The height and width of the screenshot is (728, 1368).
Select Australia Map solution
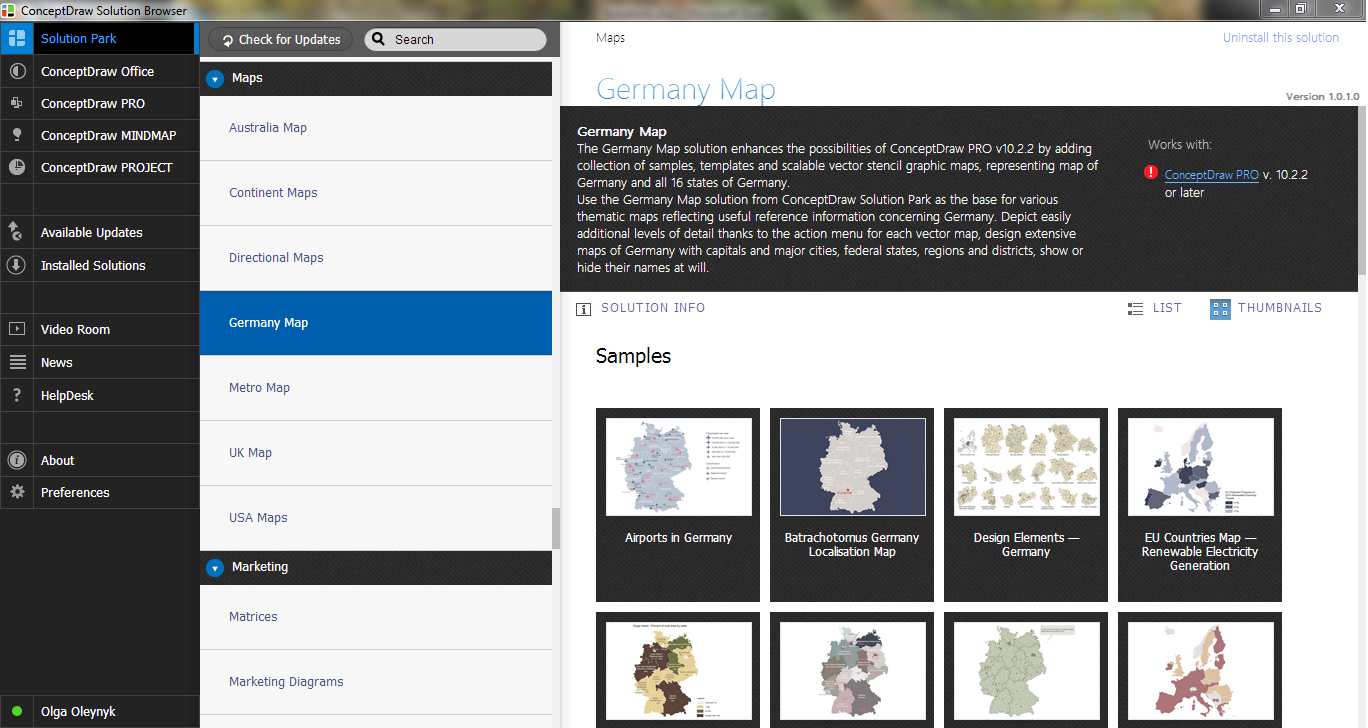376,128
